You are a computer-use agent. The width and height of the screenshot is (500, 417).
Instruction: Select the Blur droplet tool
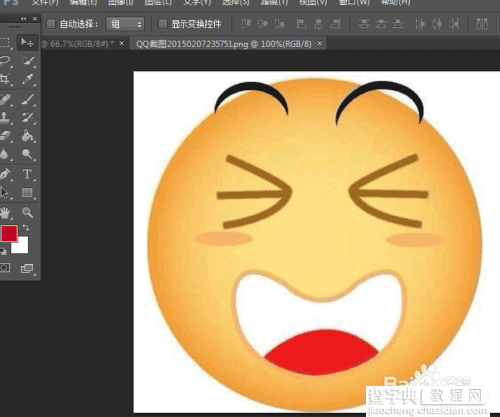coord(4,154)
